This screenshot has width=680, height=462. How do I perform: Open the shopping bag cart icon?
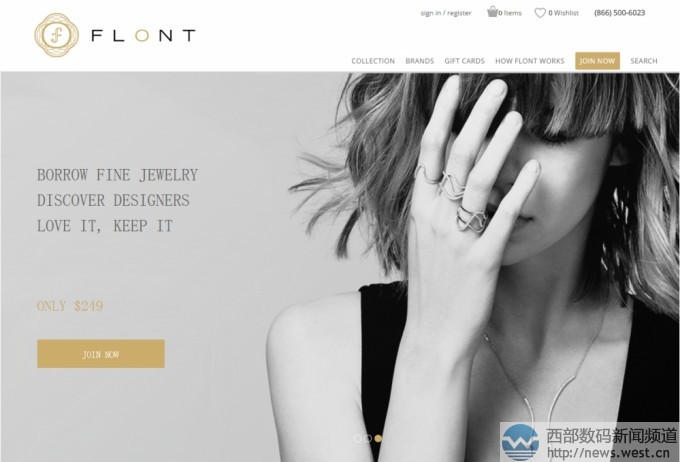[492, 12]
